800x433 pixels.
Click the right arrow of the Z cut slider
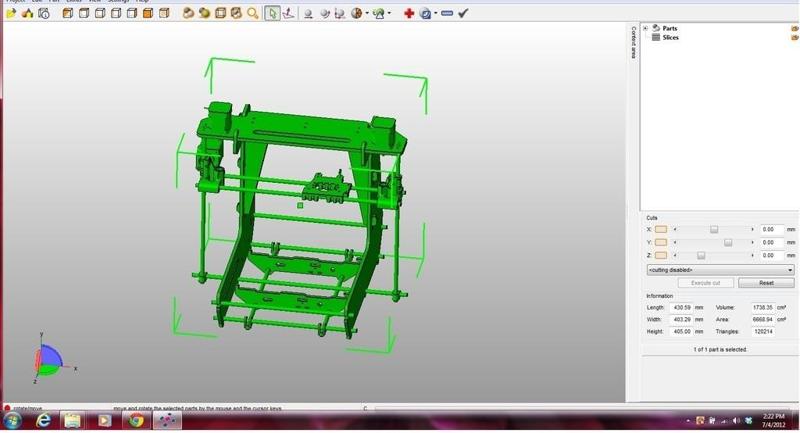[x=752, y=256]
